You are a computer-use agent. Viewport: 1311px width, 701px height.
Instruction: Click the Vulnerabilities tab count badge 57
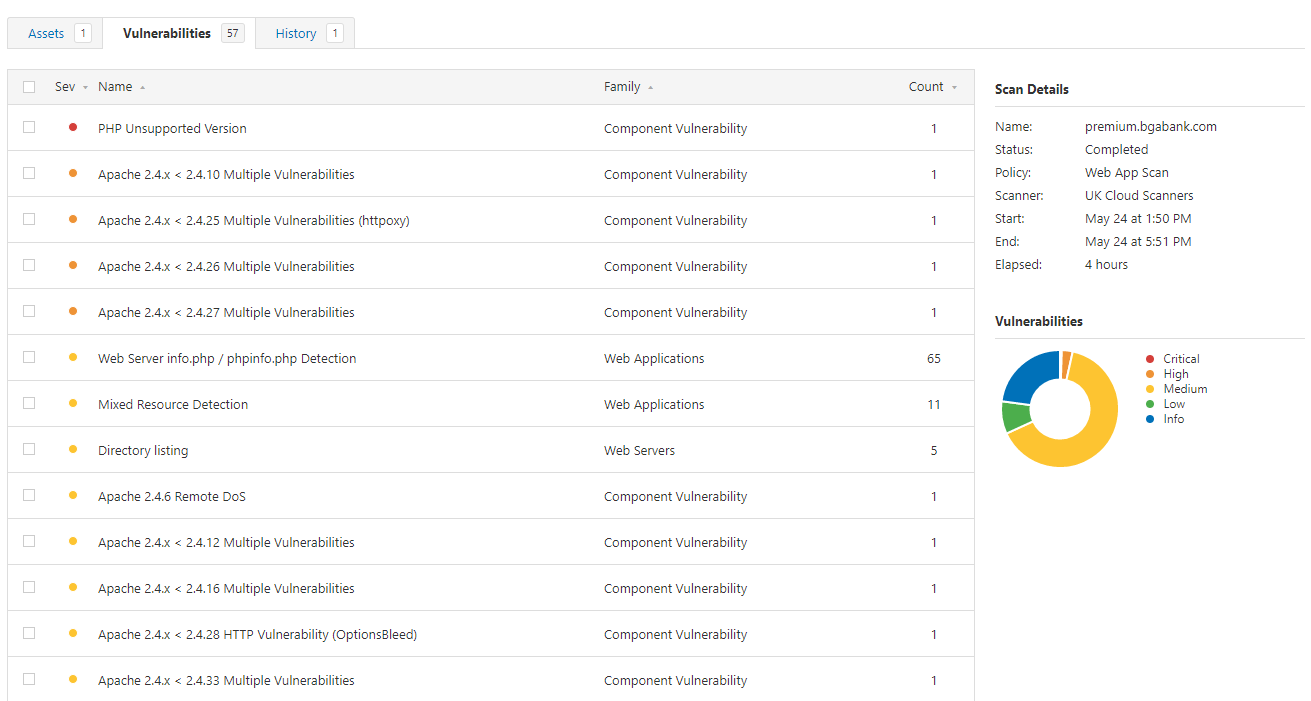pyautogui.click(x=232, y=33)
